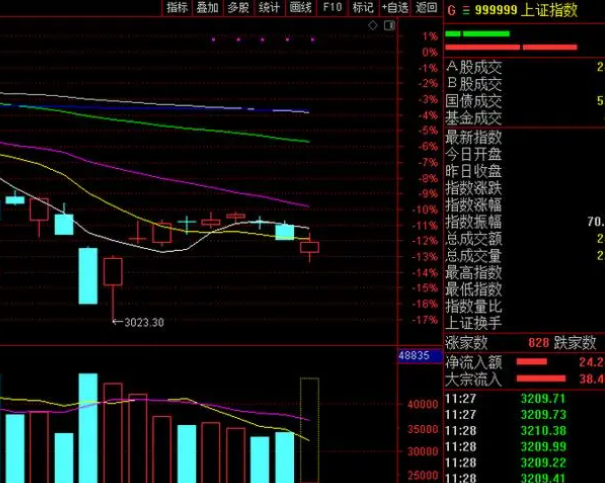This screenshot has height=483, width=605.
Task: Add to watchlist with +自选
Action: tap(394, 7)
